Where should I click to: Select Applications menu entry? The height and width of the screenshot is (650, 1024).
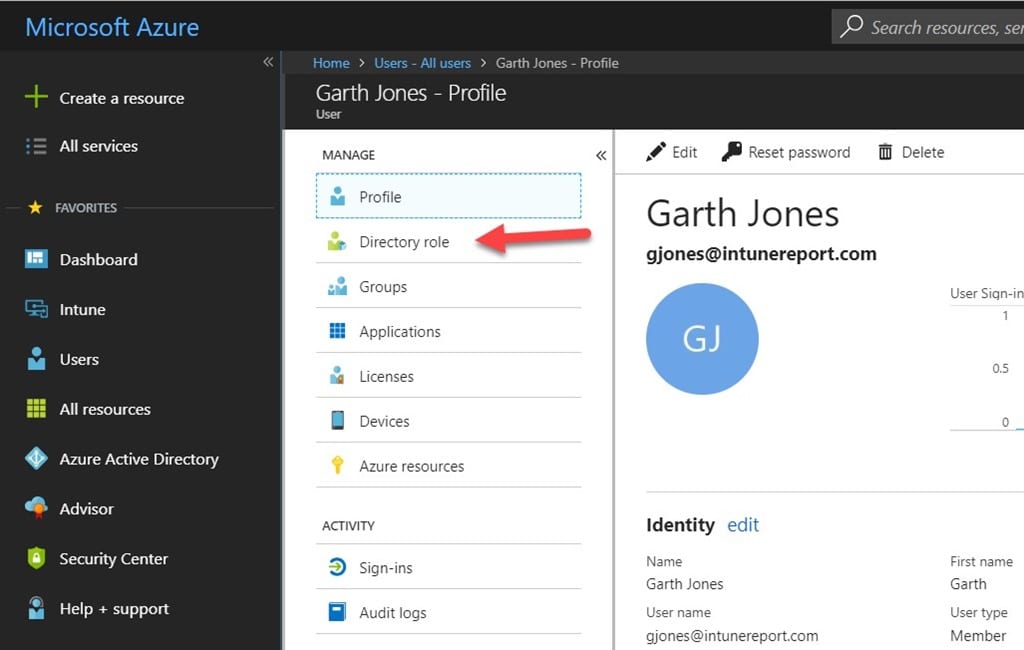point(448,331)
